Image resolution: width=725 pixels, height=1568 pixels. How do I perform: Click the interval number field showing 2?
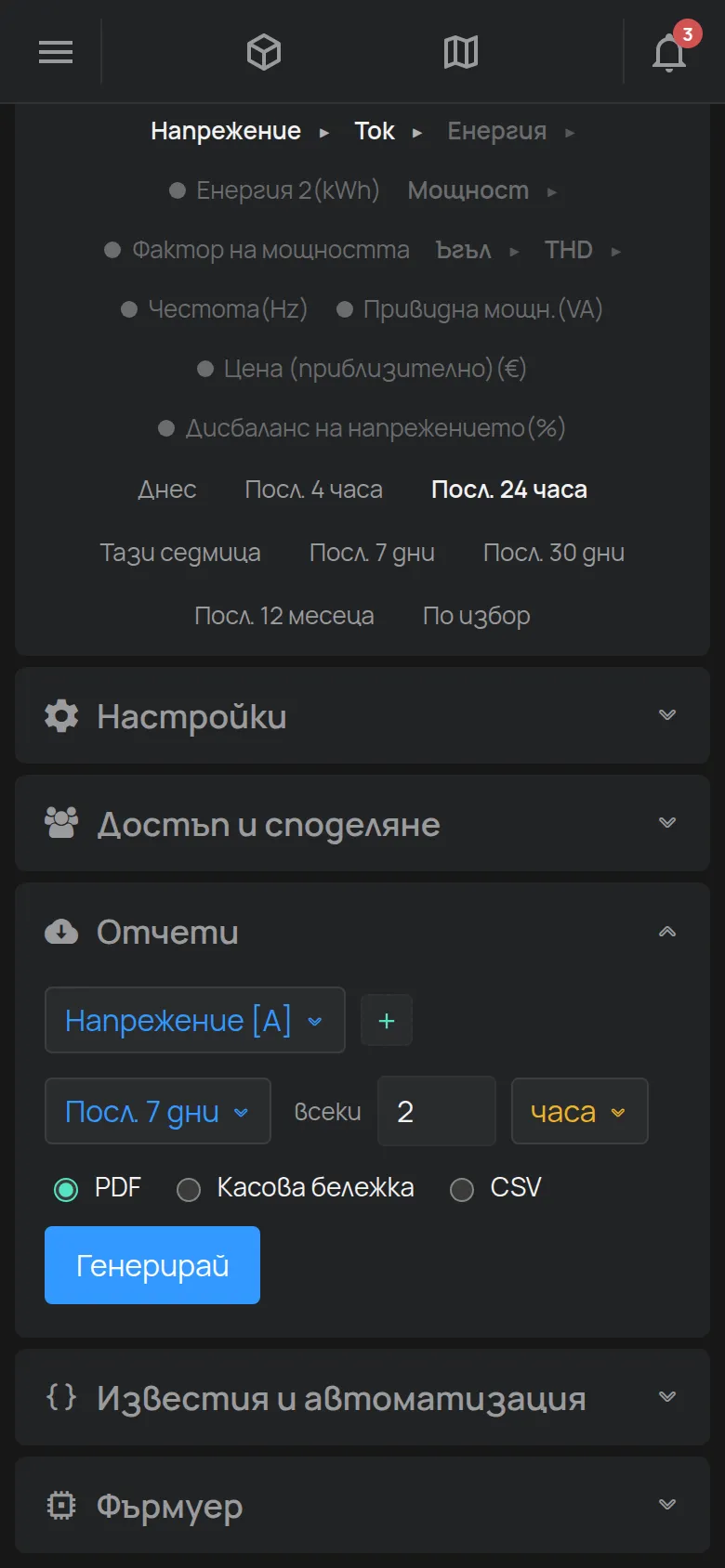click(x=437, y=1111)
